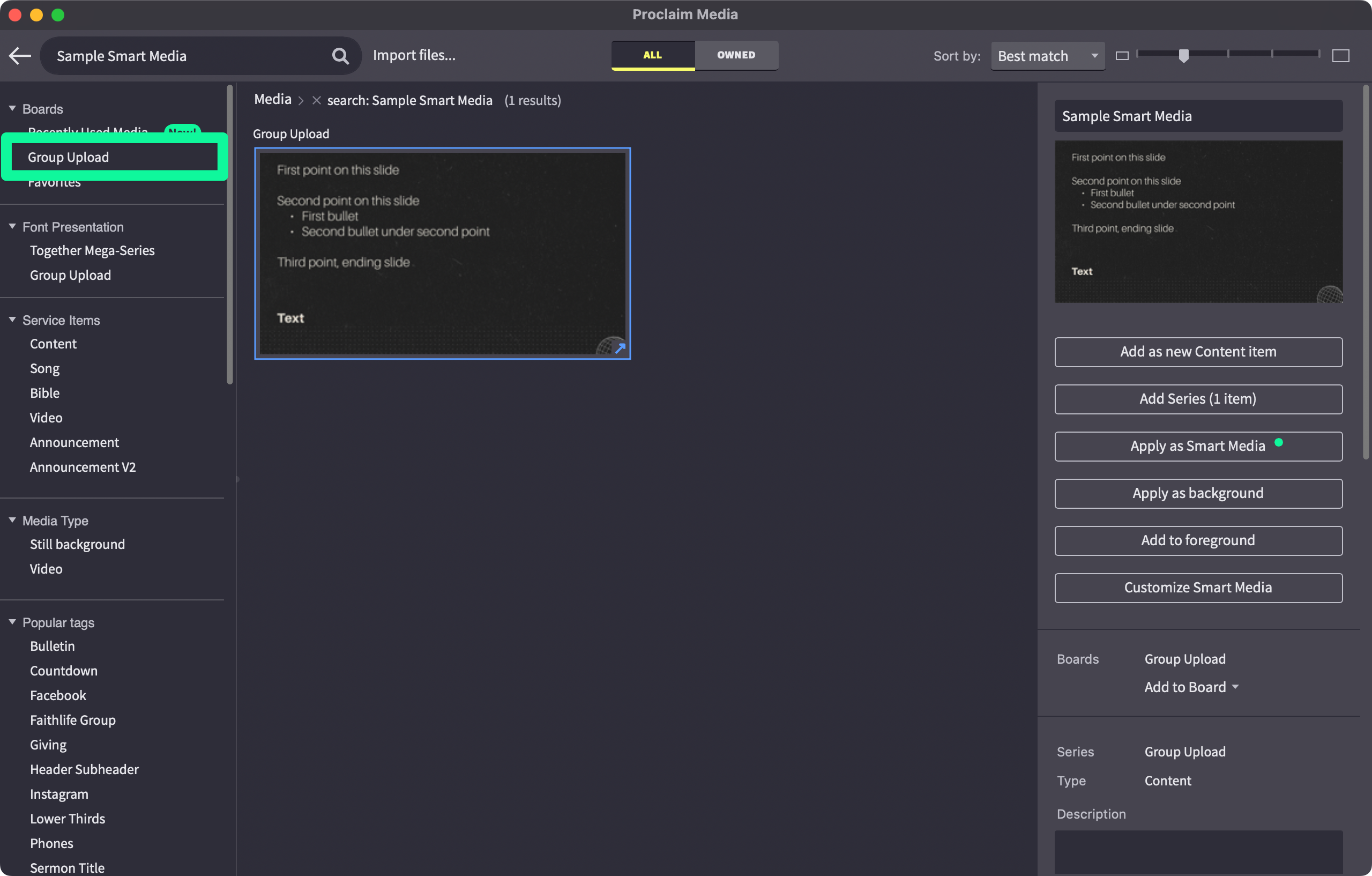The image size is (1372, 876).
Task: Collapse the Service Items section
Action: tap(12, 320)
